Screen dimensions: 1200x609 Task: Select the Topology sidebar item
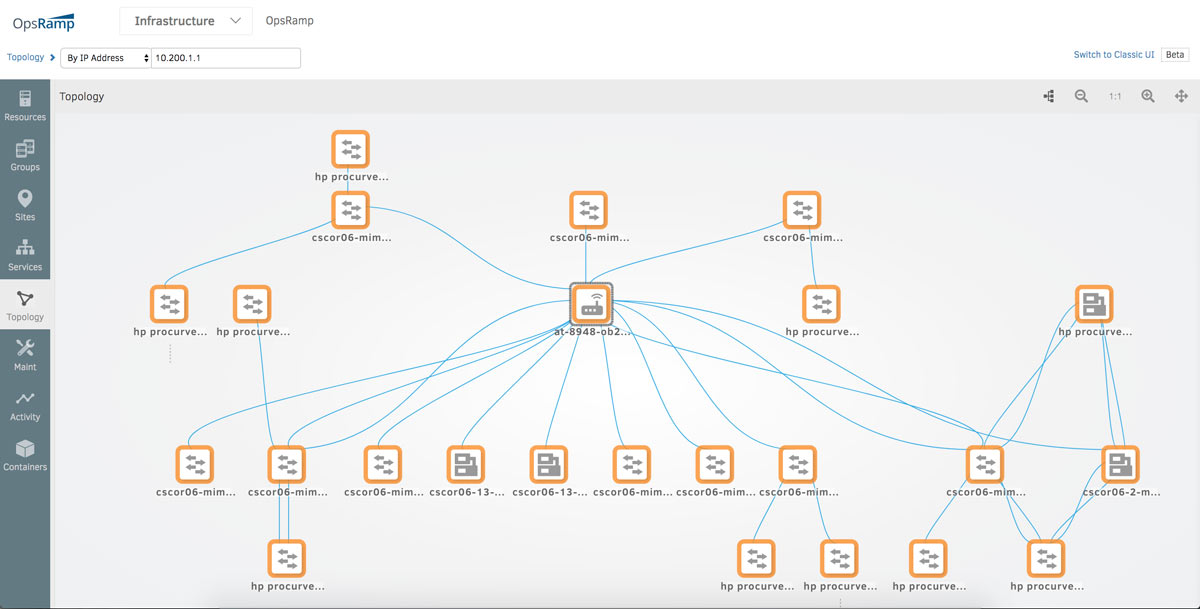click(25, 305)
